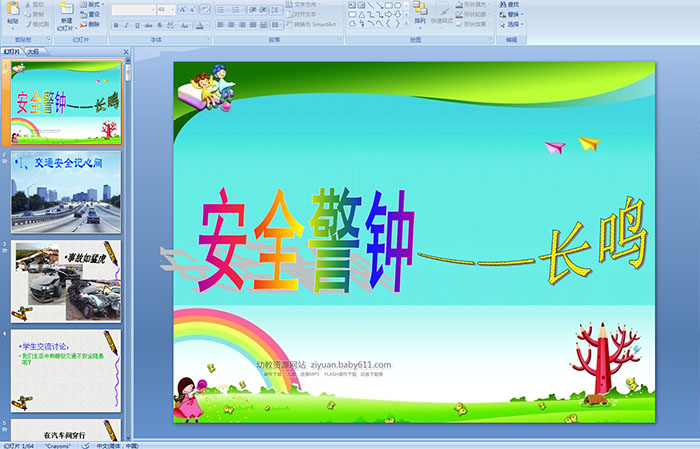Click the Increase Indent icon
Screen dimensions: 700x449
click(263, 9)
